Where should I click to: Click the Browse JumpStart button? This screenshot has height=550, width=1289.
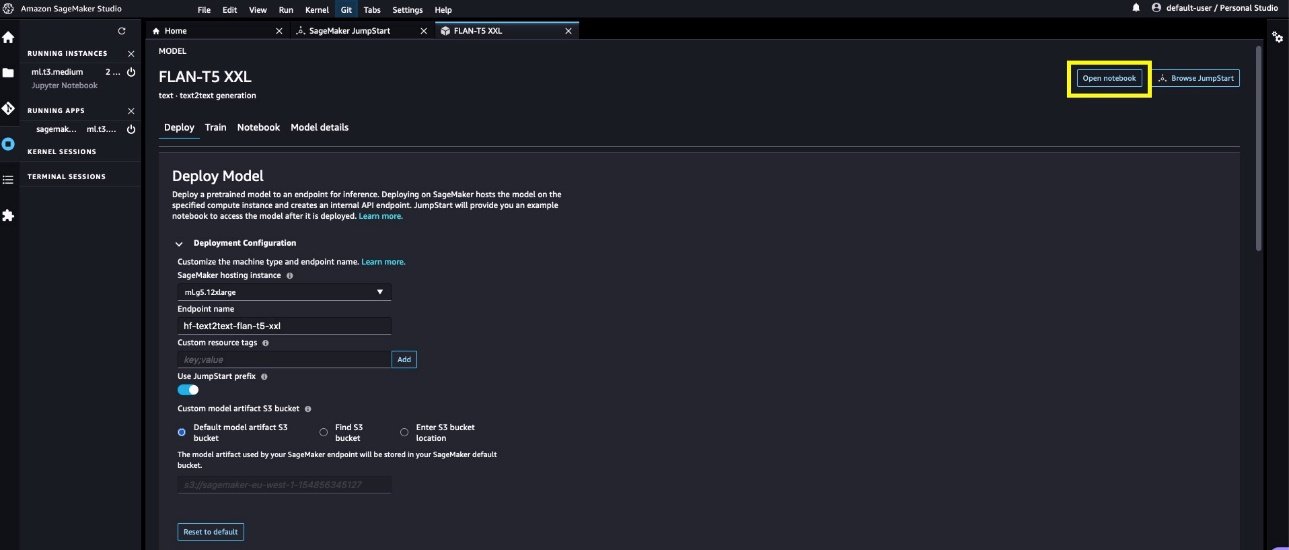[1198, 78]
